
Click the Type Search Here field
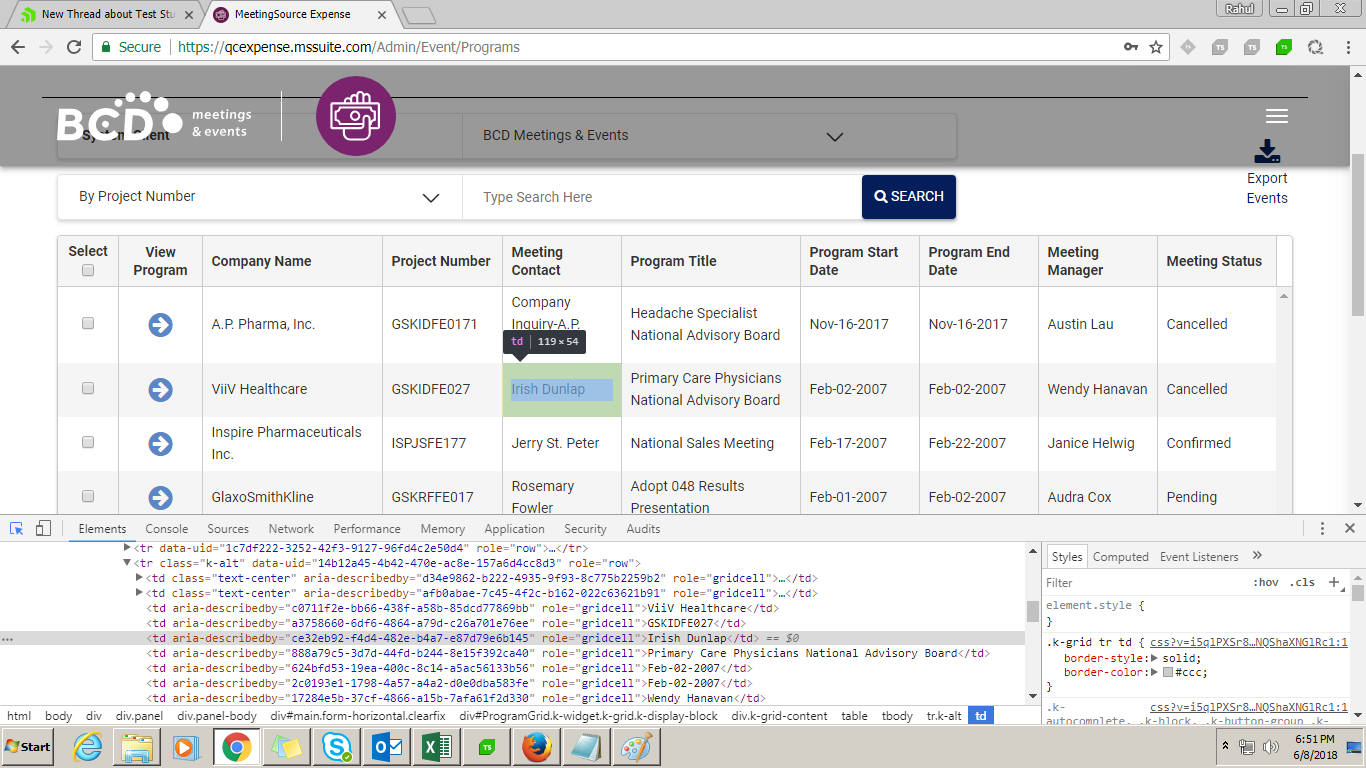click(x=661, y=197)
